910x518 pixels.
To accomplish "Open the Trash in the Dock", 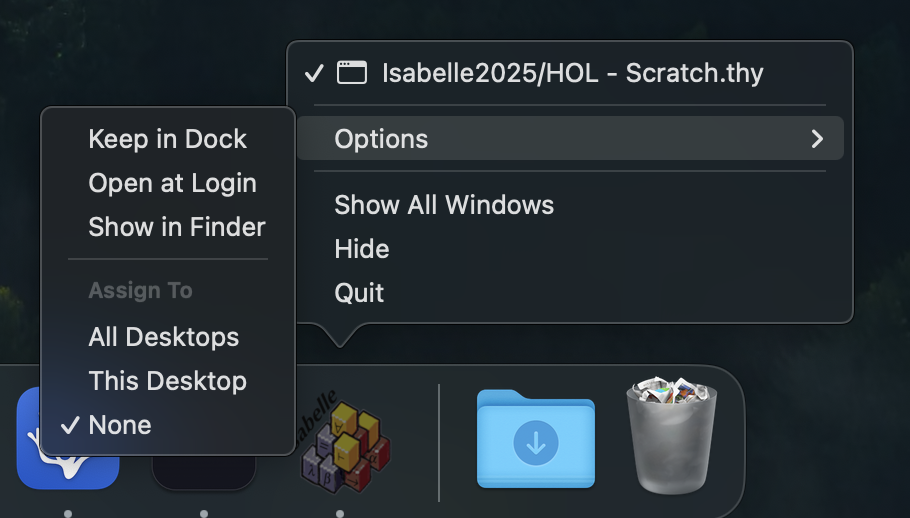I will 671,437.
